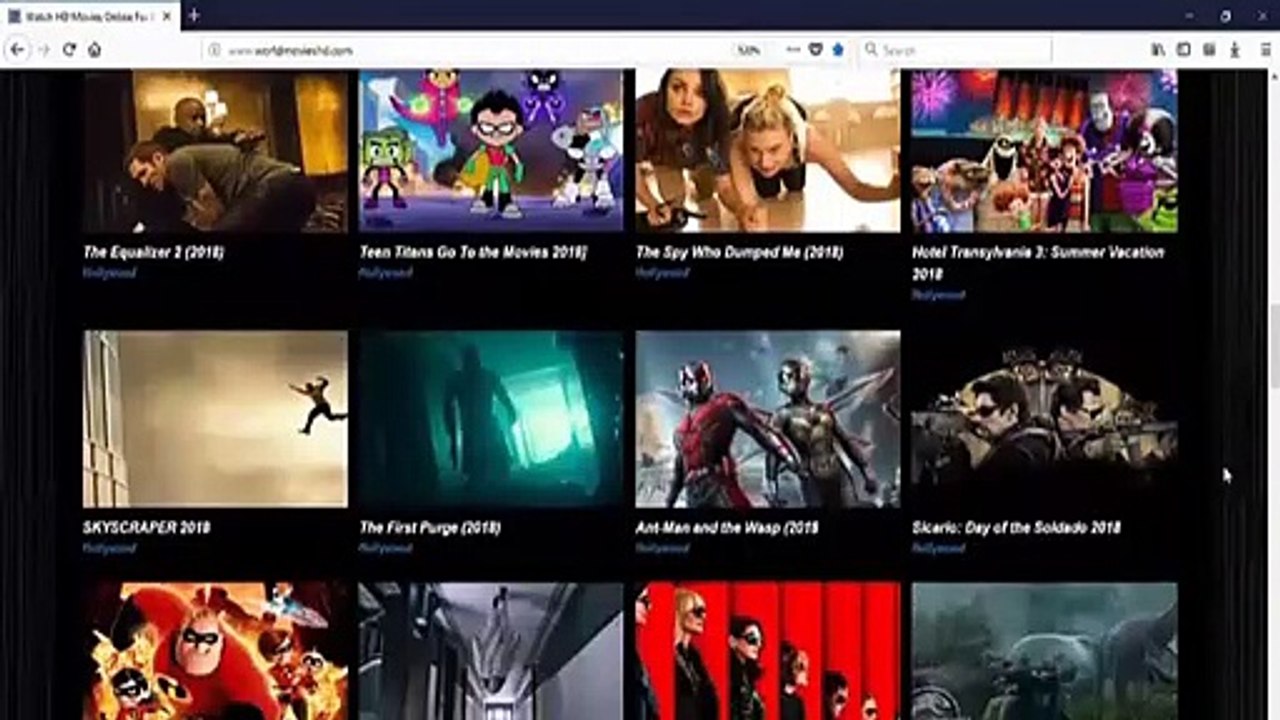
Task: Open Hollywood category under Sicario
Action: pyautogui.click(x=938, y=548)
